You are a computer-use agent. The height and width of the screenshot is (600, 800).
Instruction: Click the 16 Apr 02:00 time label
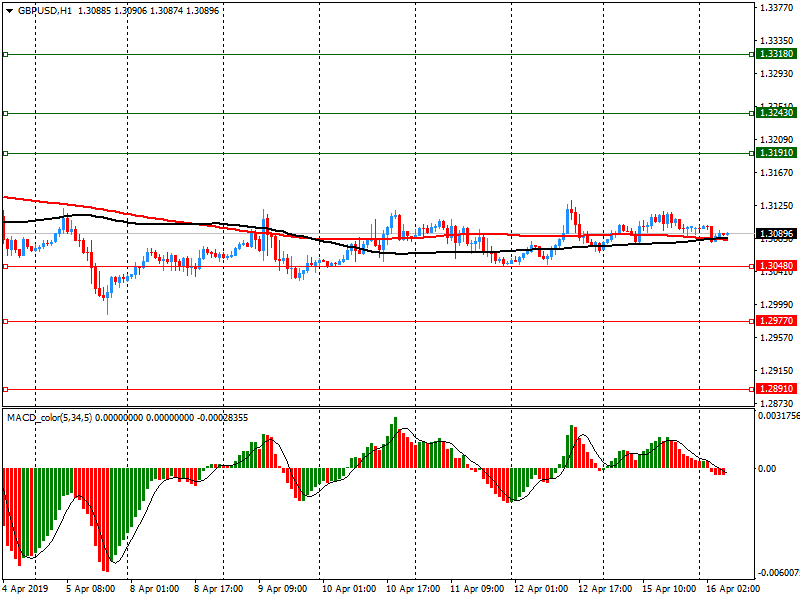point(730,589)
